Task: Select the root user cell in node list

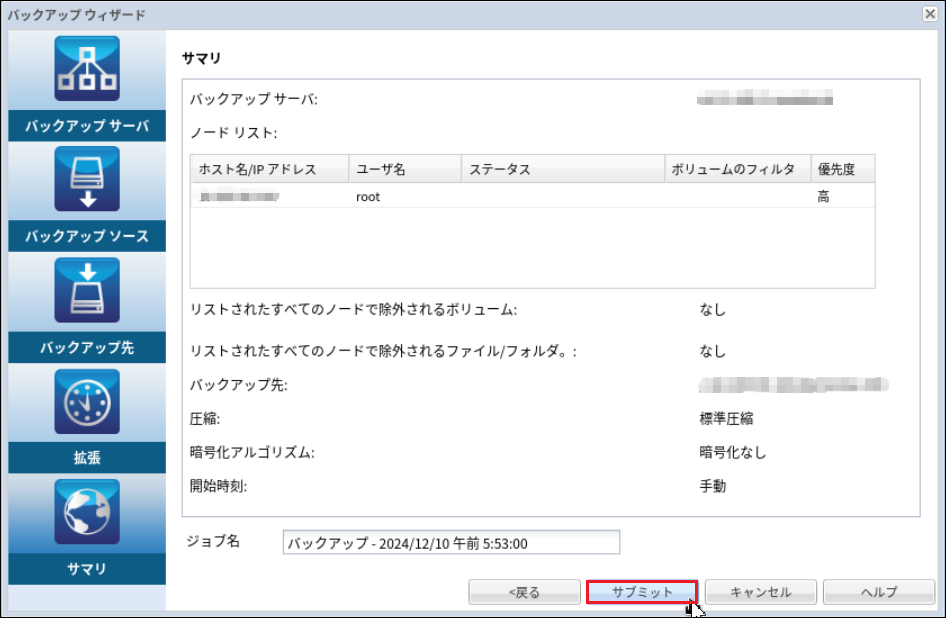Action: [368, 197]
